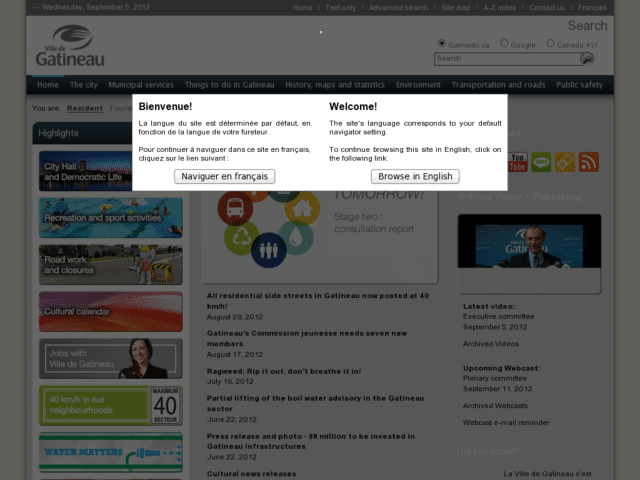Open Recreation and sport activities banner

pyautogui.click(x=111, y=218)
